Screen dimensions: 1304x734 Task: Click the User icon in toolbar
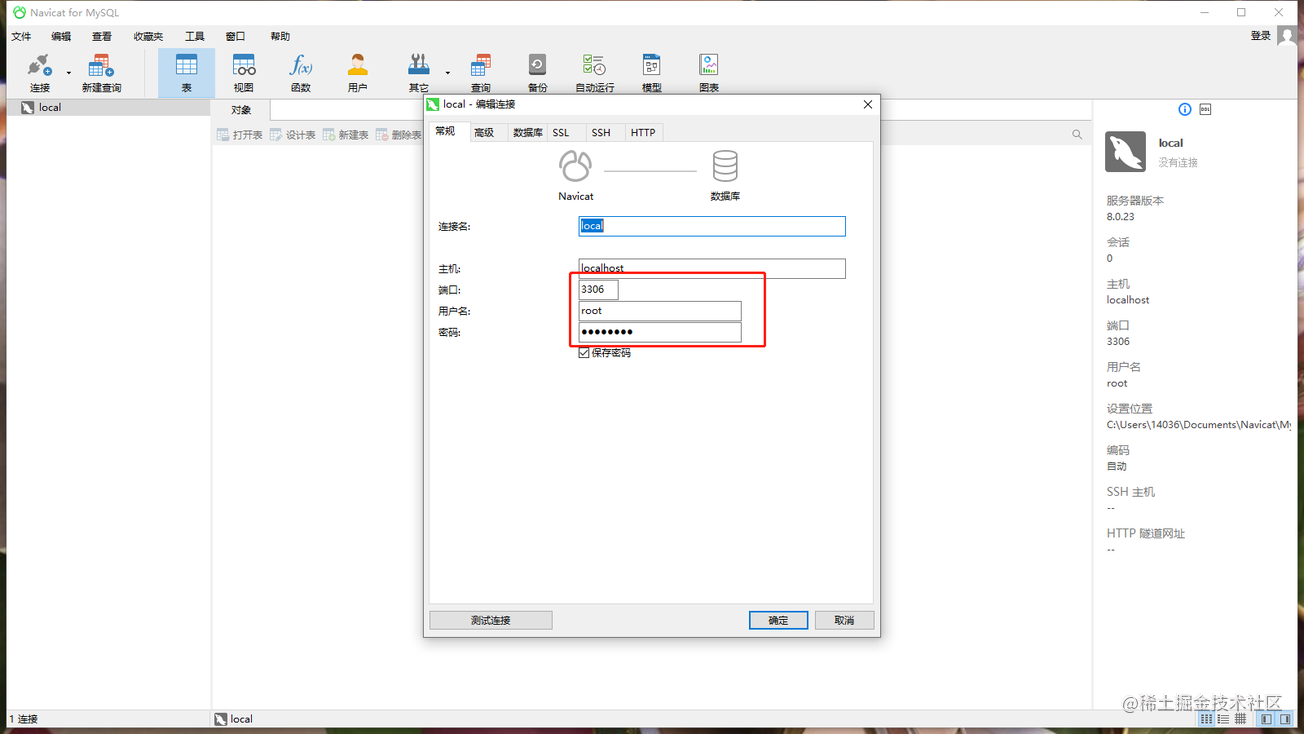(x=357, y=68)
